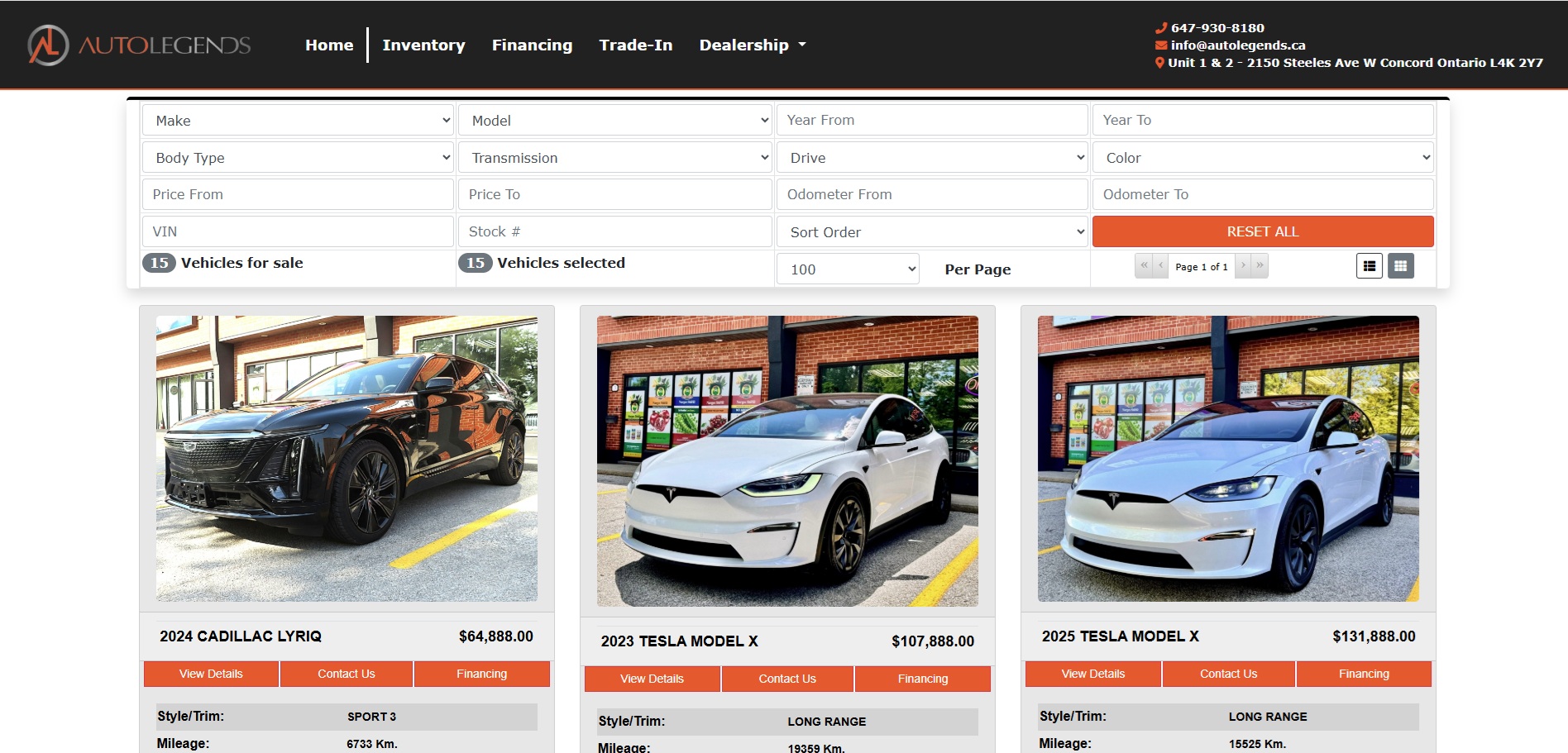Click the Year To field

(x=1263, y=120)
